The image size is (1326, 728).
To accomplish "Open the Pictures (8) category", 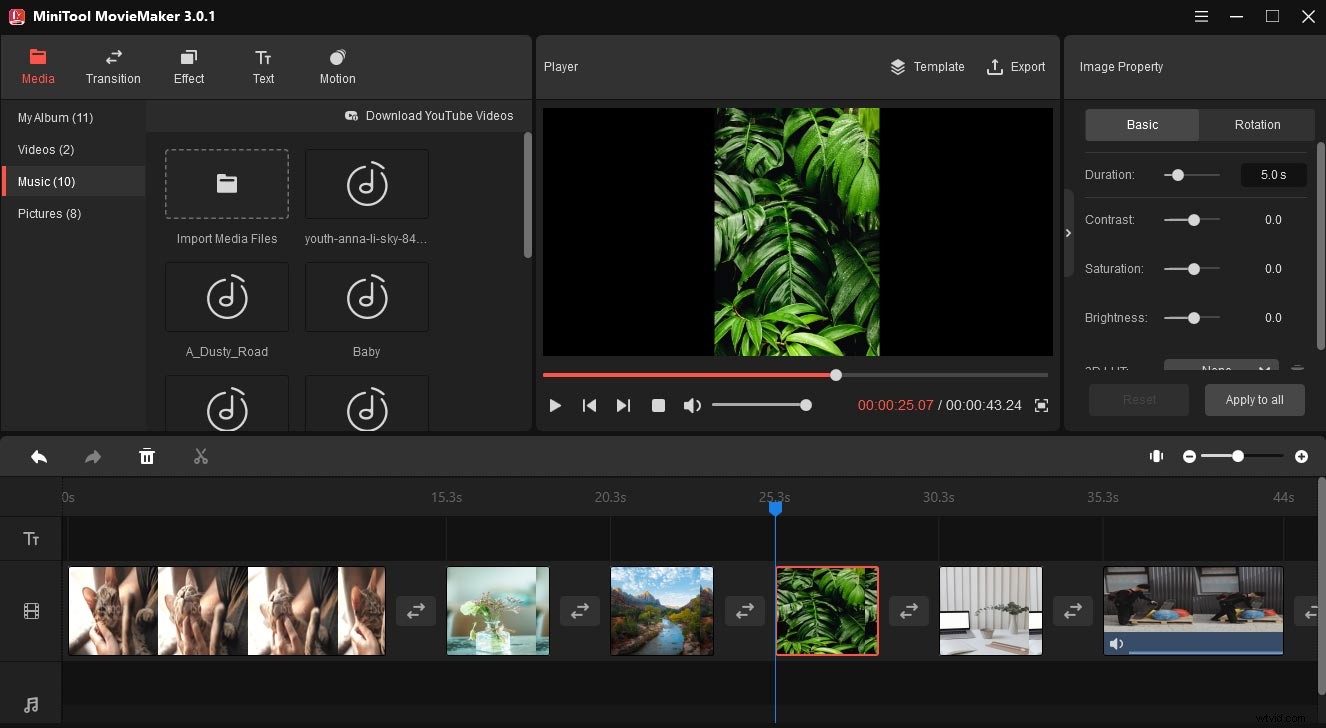I will 49,213.
